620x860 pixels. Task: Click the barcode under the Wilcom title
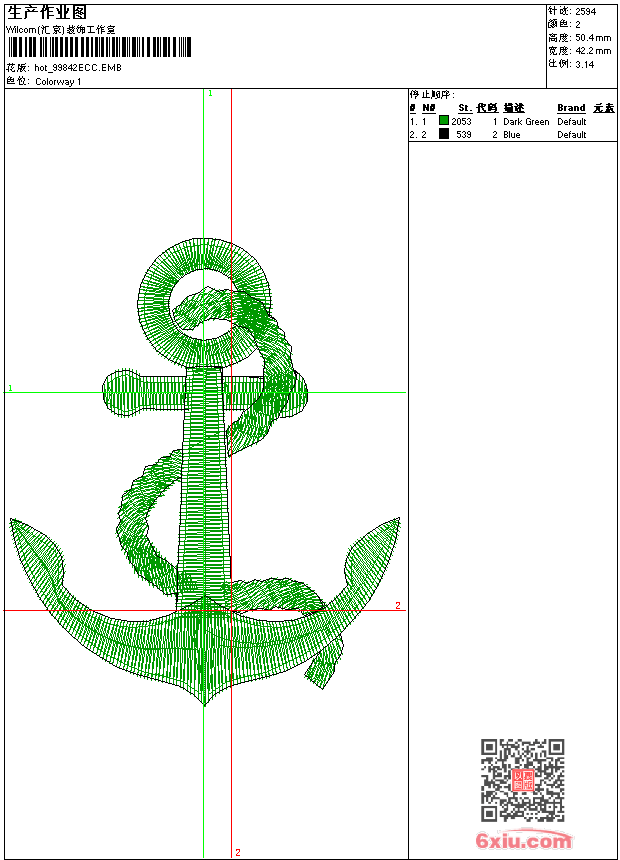(99, 48)
